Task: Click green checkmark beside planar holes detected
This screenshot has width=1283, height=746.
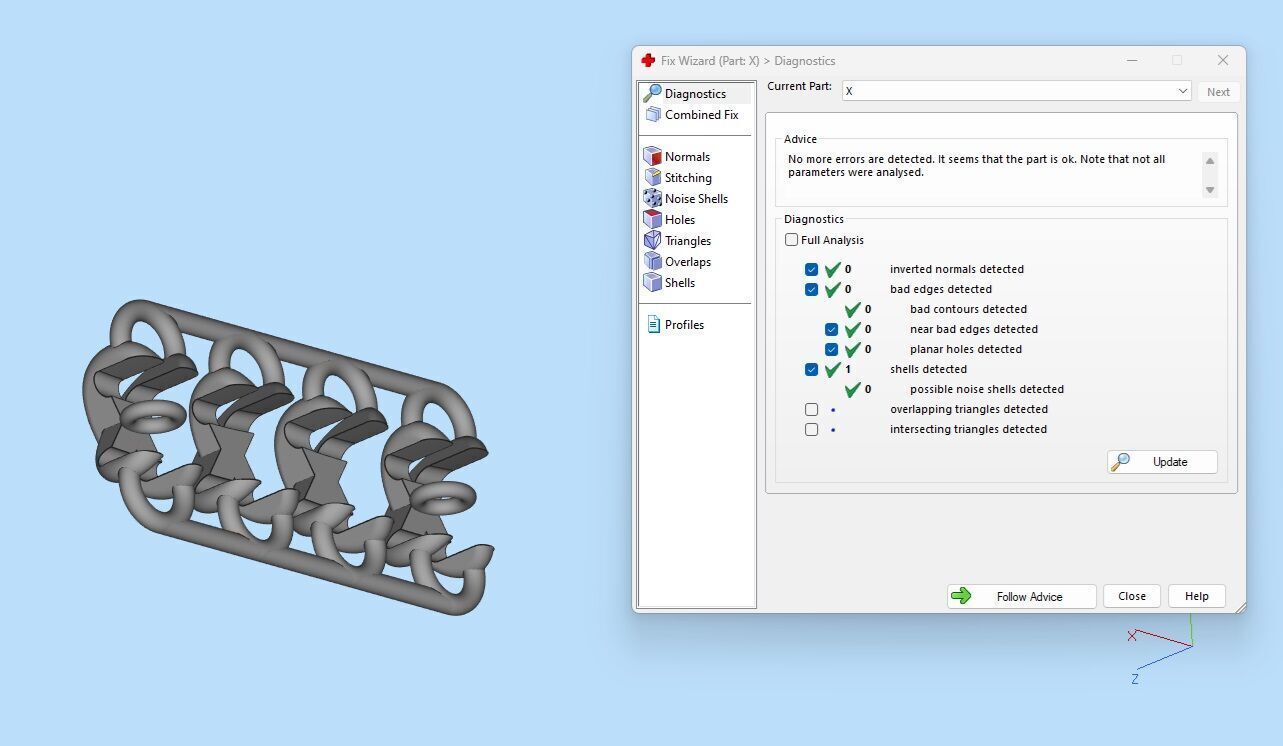Action: coord(852,349)
